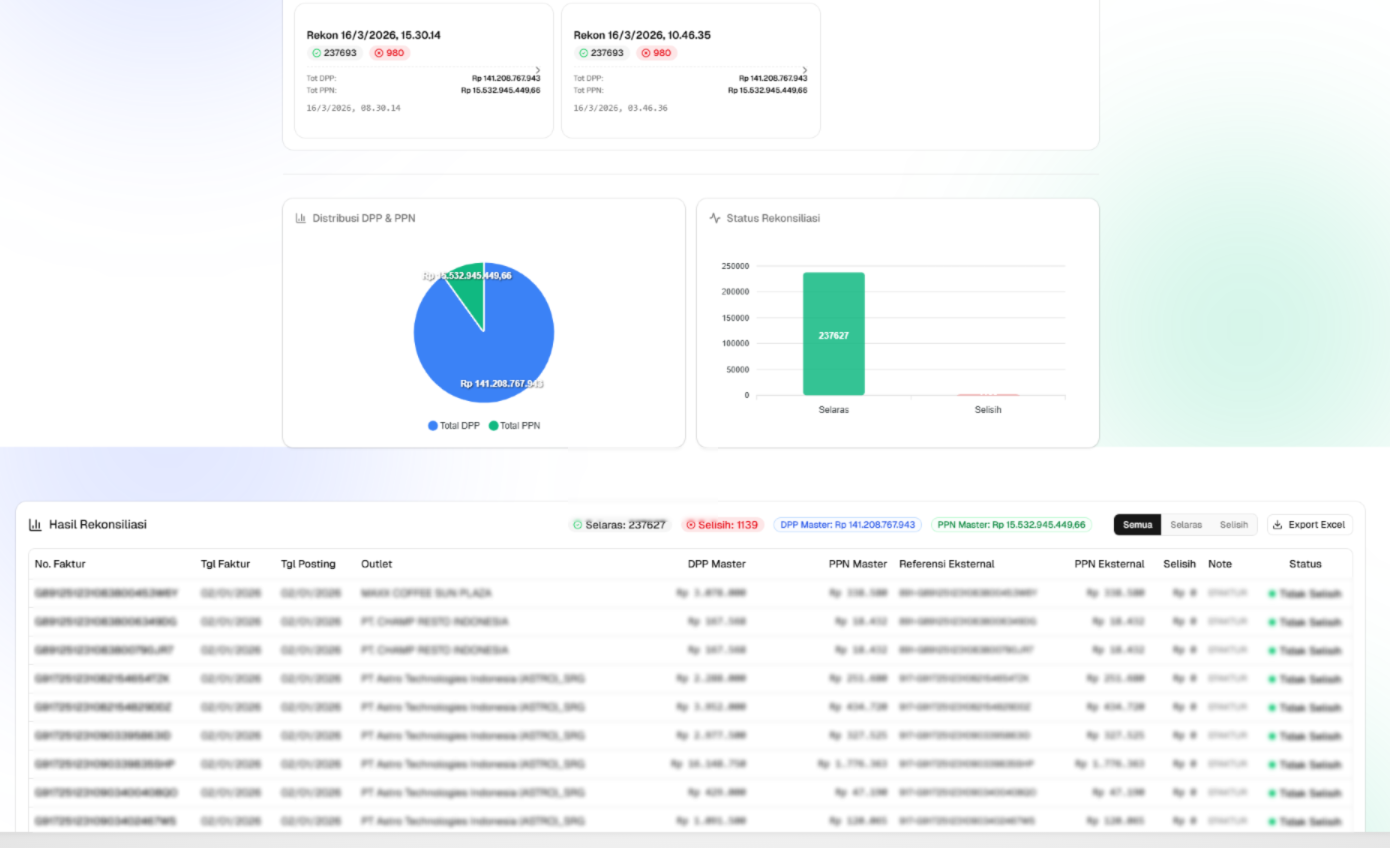Image resolution: width=1390 pixels, height=848 pixels.
Task: Click the chart icon next to "Hasil Rekonsiliasi"
Action: [x=36, y=524]
